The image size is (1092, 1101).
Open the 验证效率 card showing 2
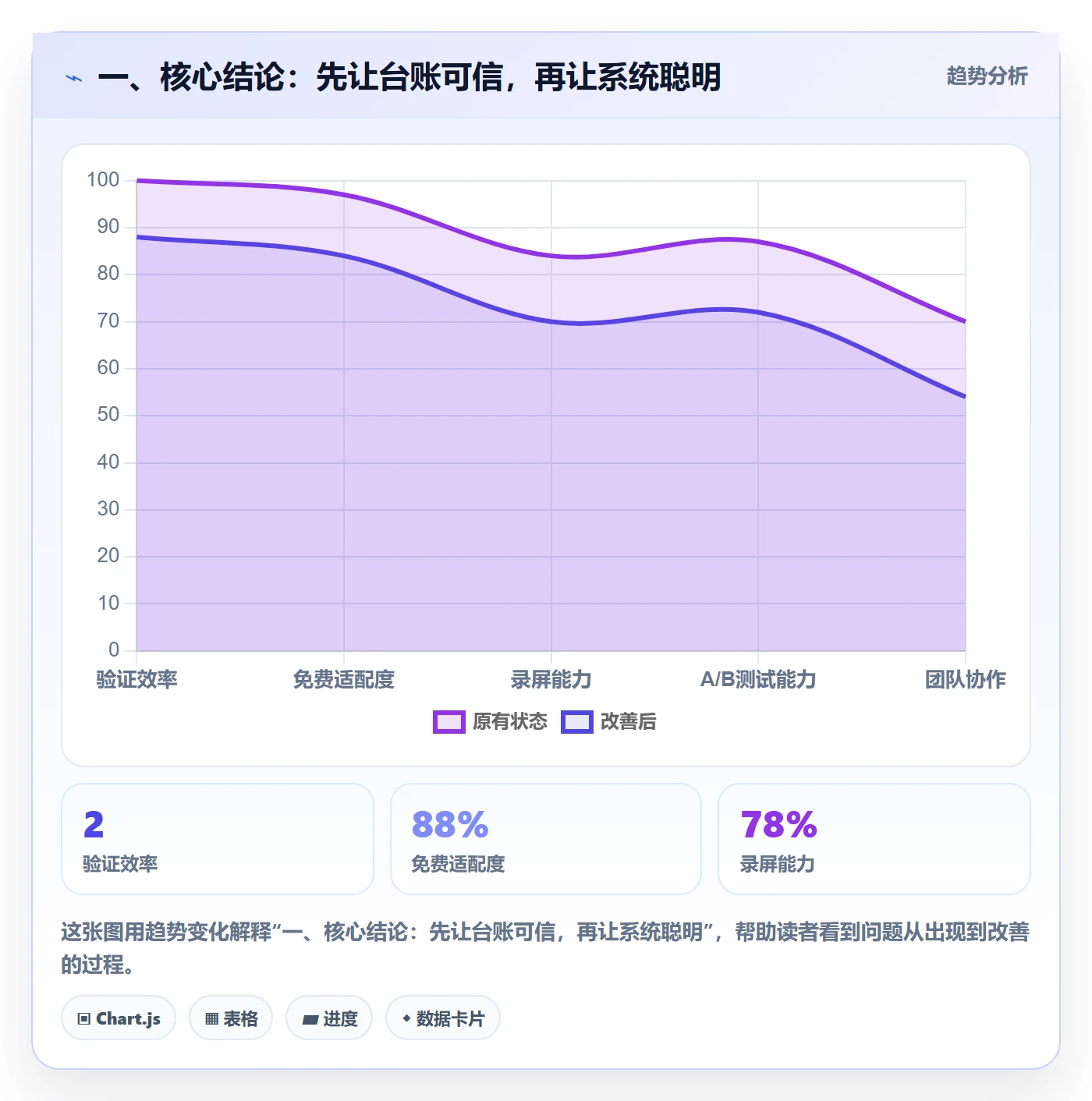218,839
